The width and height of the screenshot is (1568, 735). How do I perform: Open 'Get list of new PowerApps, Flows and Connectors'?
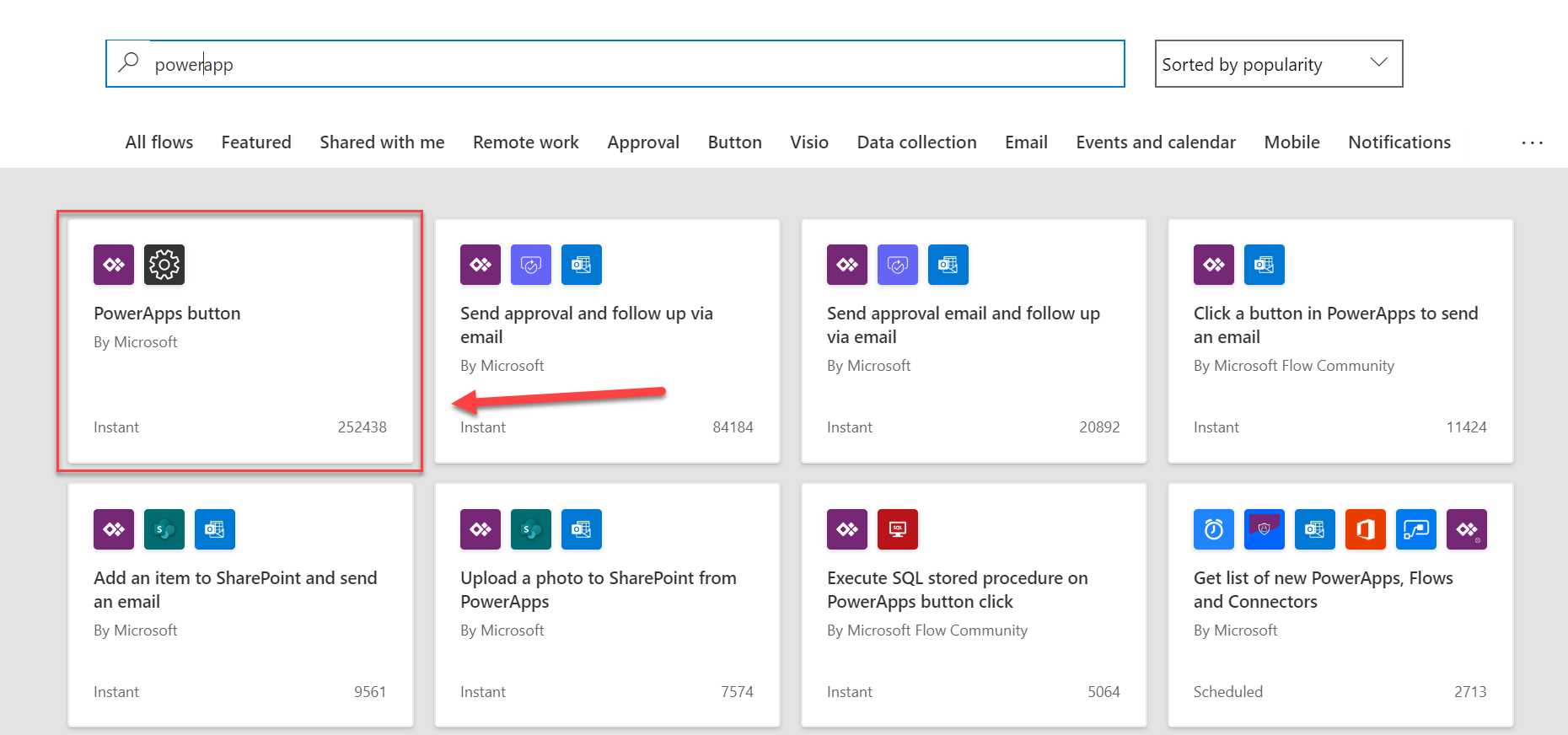pyautogui.click(x=1324, y=590)
